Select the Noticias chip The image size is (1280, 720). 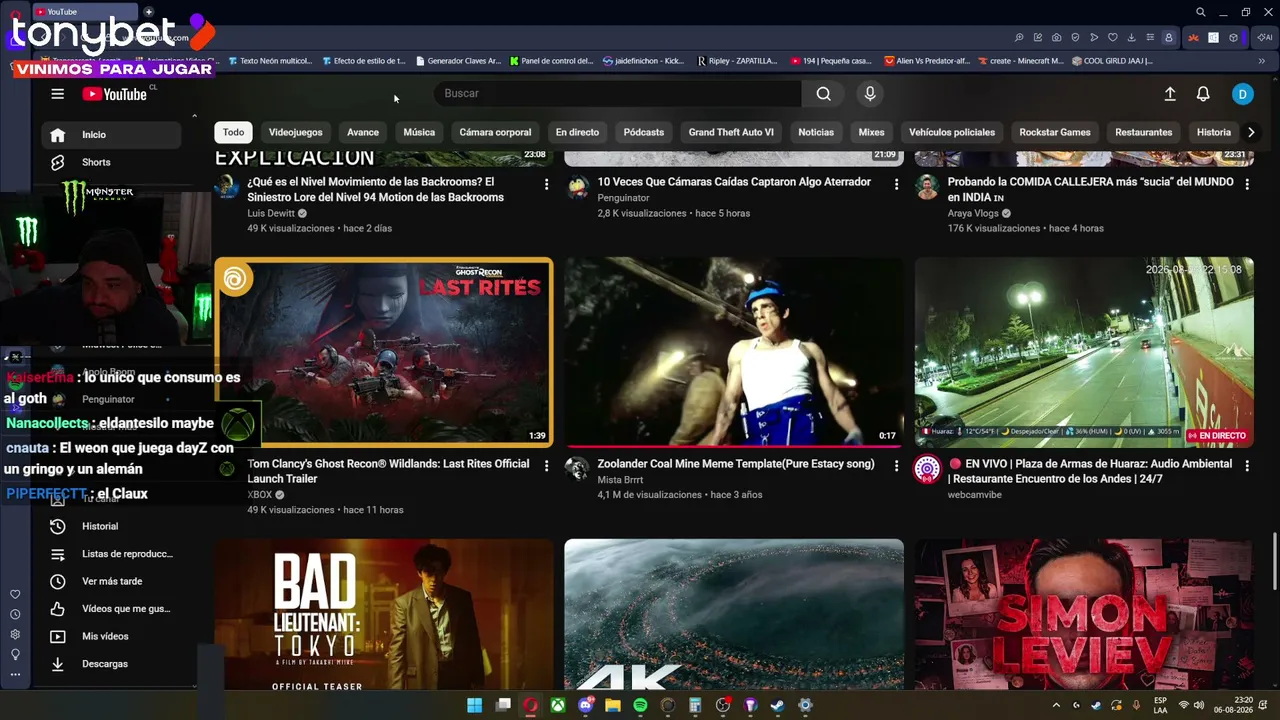(x=816, y=132)
